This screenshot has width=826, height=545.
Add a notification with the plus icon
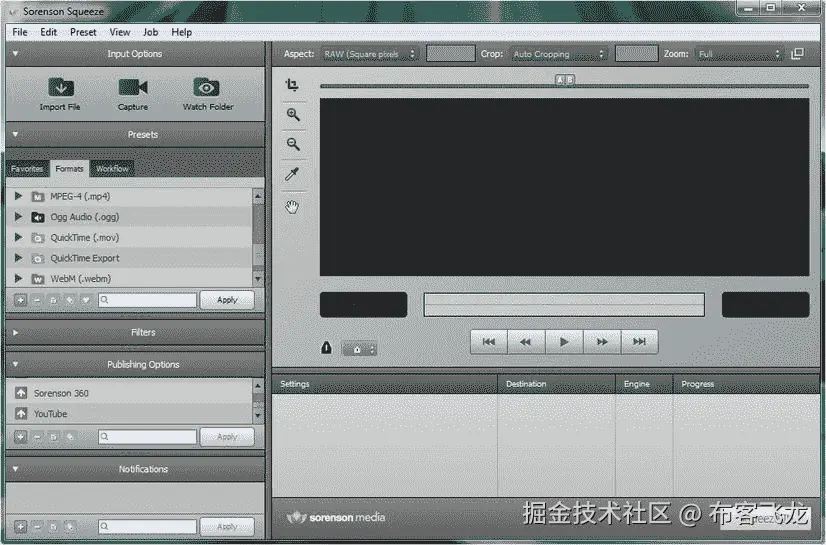(x=21, y=527)
